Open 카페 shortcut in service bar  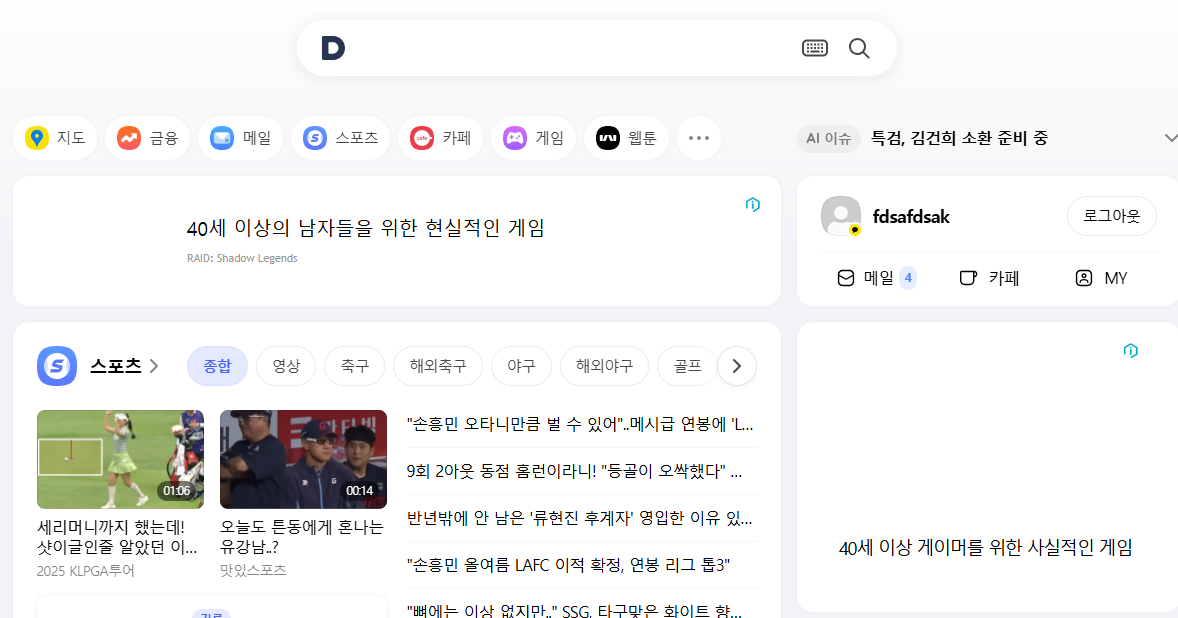coord(440,138)
